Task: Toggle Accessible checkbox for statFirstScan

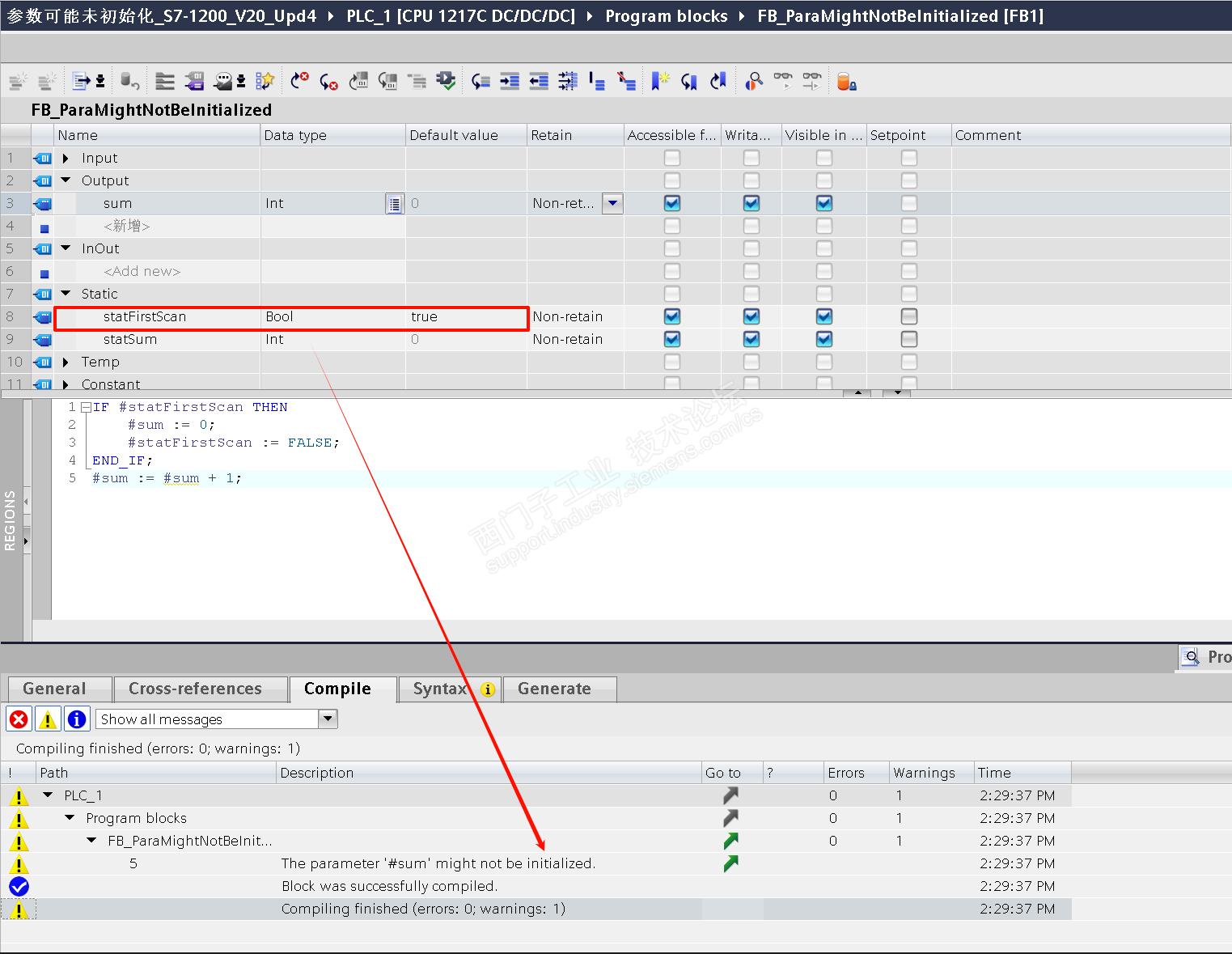Action: [672, 316]
